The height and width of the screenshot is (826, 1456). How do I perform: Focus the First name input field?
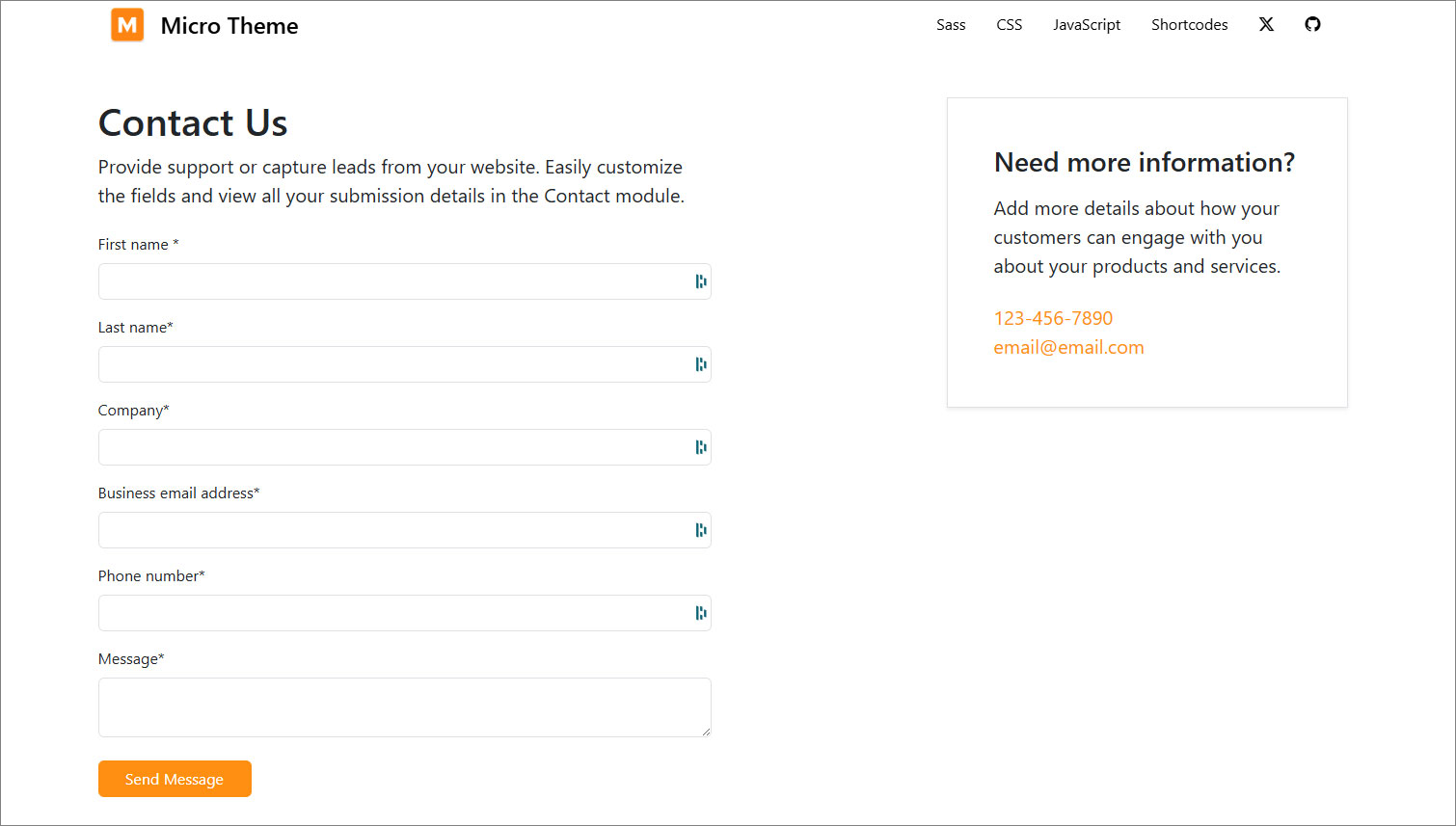point(391,281)
